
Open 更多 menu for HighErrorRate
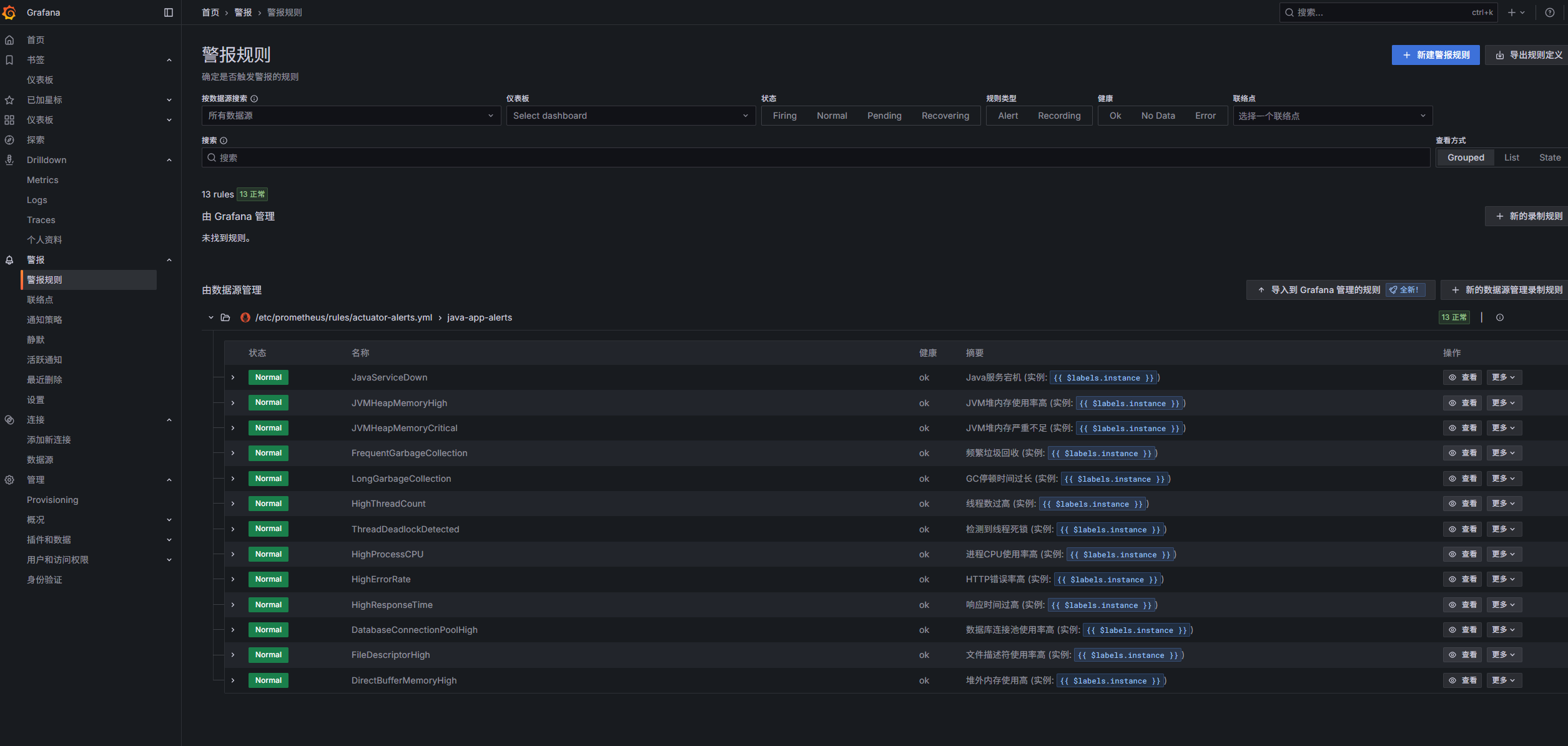pos(1503,579)
